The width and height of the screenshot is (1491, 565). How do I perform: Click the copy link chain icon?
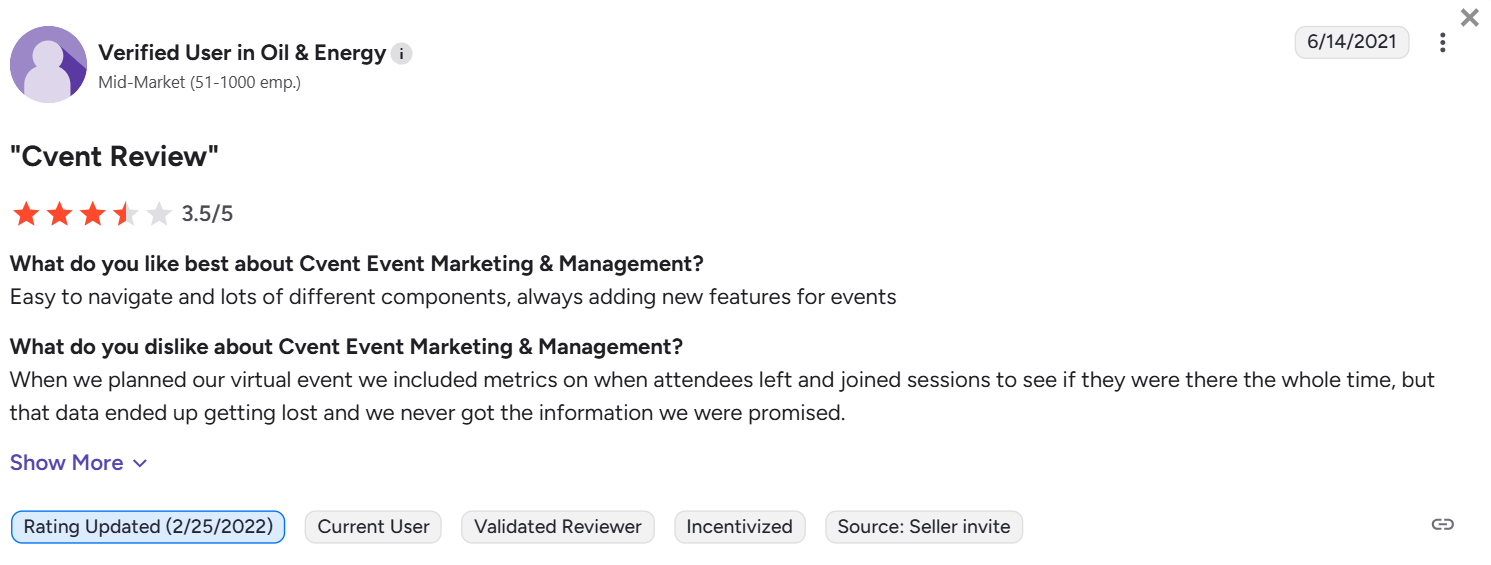[1442, 525]
